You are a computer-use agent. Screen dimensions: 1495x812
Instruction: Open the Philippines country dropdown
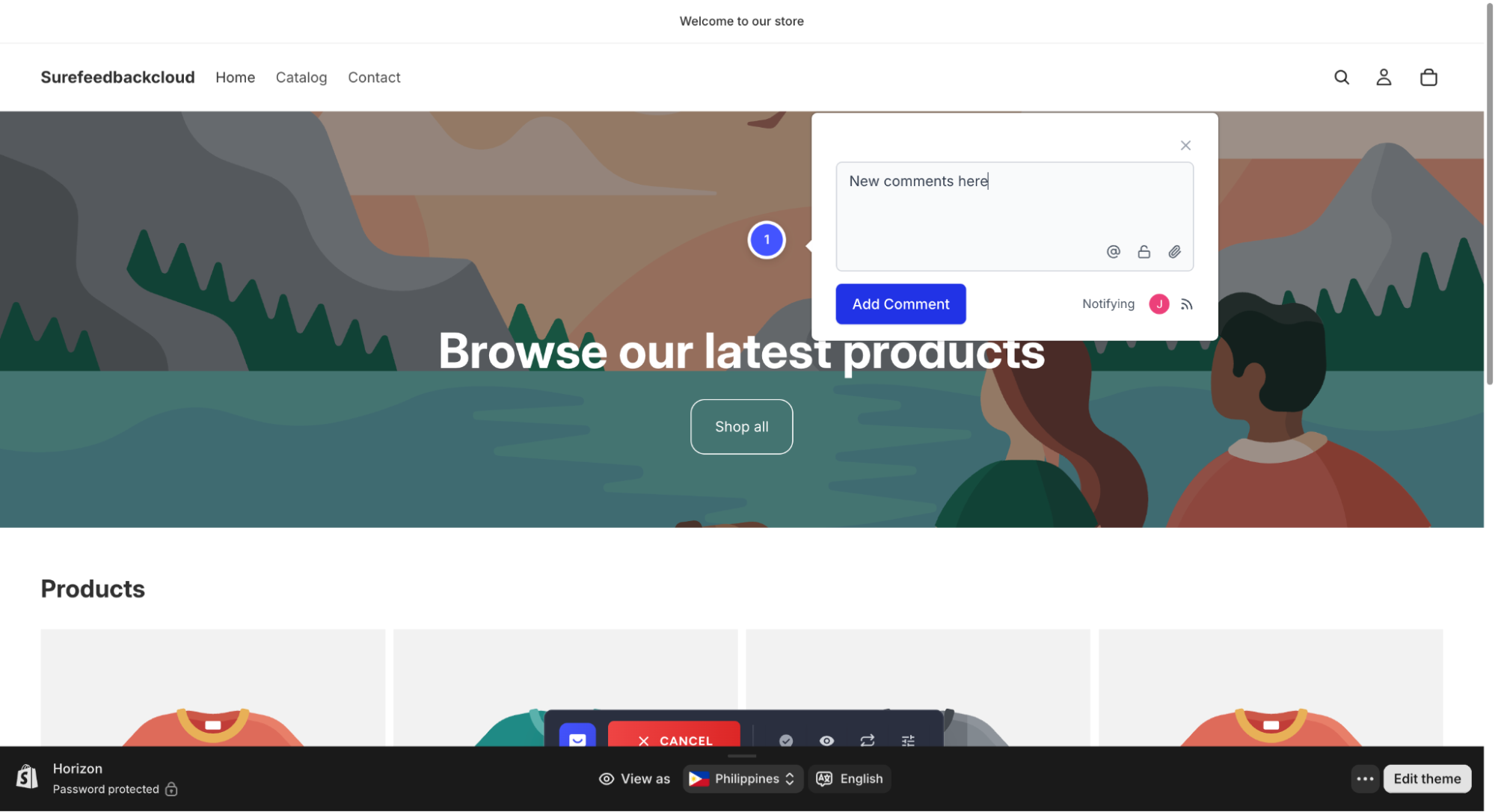[743, 778]
